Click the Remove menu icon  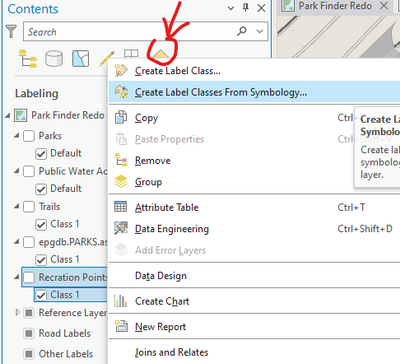click(x=121, y=160)
